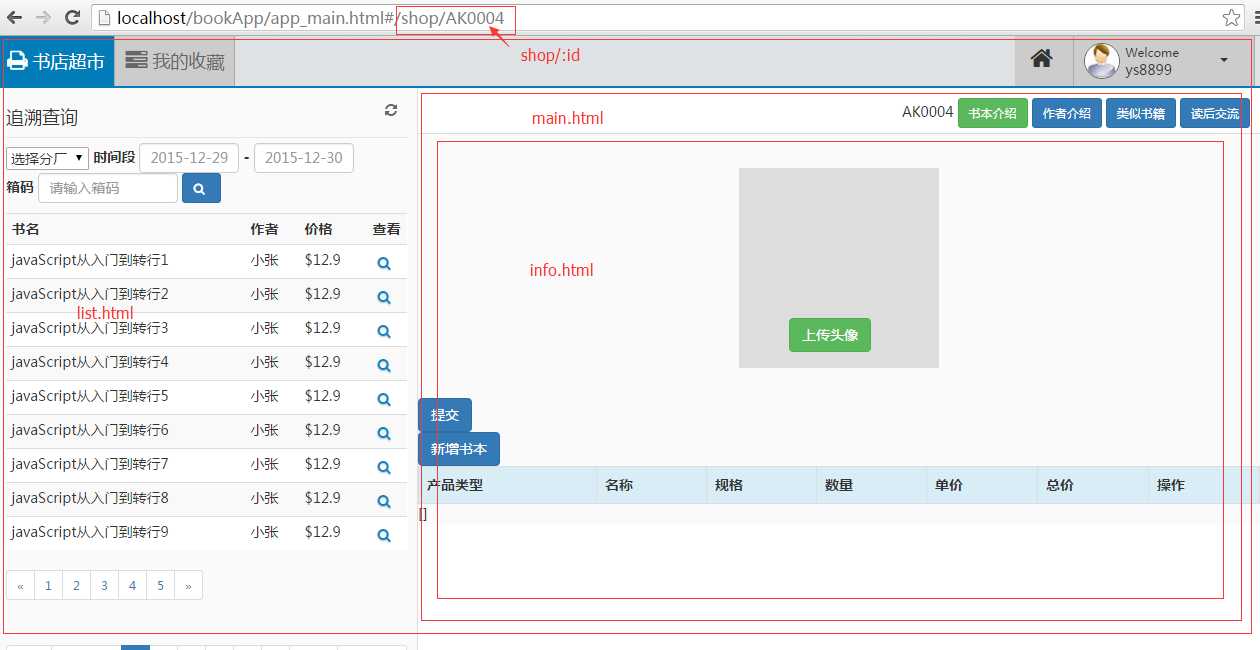1260x650 pixels.
Task: View details of javaScript从入门到转行2
Action: coord(383,297)
